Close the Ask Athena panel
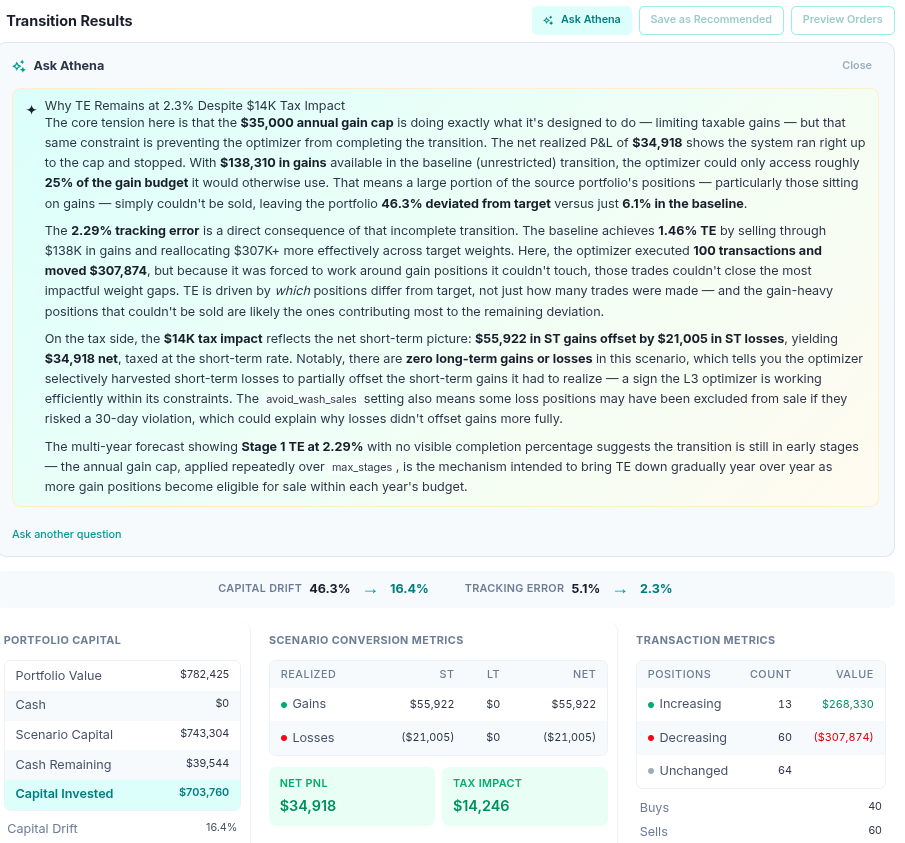 (856, 65)
